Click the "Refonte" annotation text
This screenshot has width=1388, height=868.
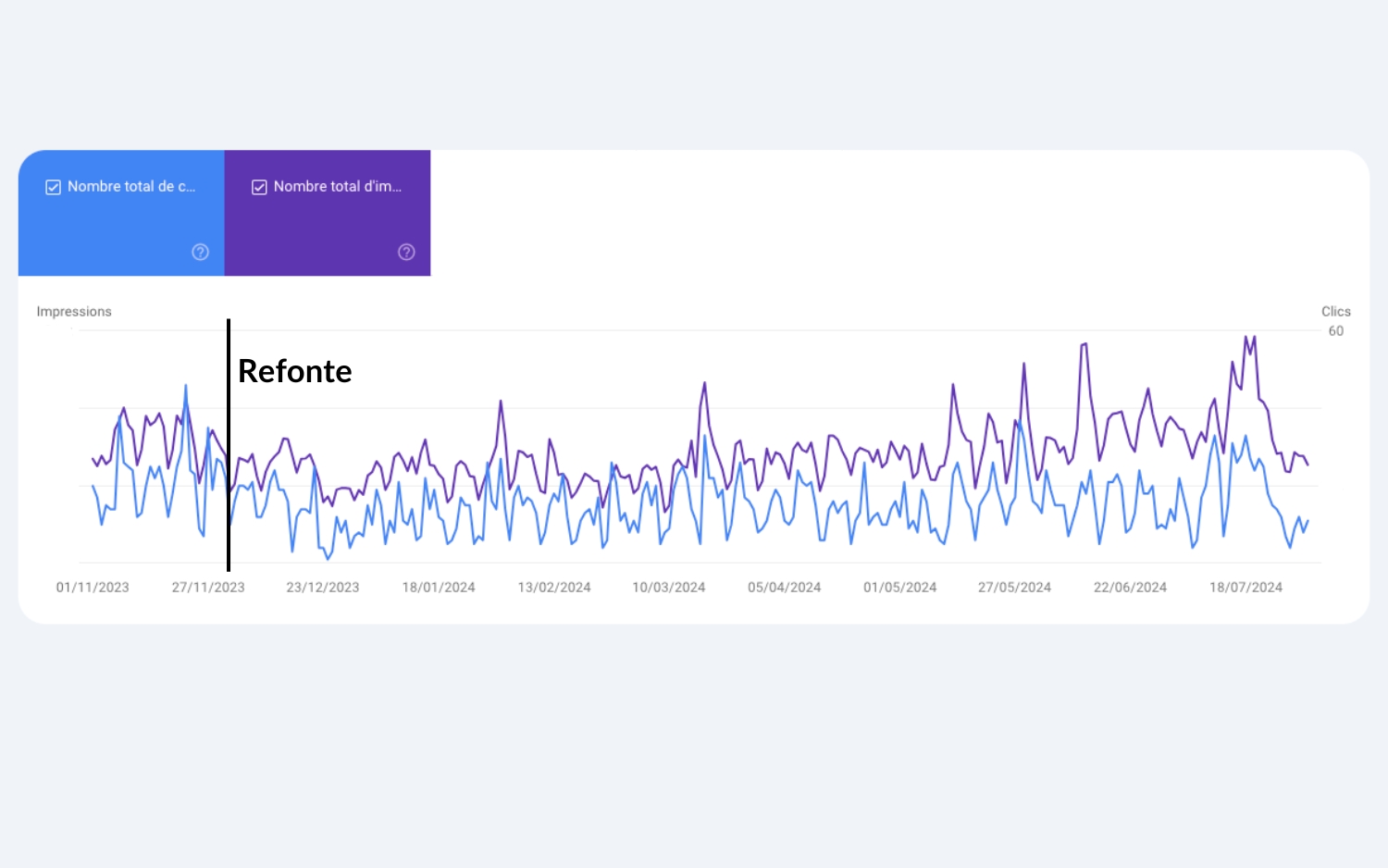tap(294, 371)
